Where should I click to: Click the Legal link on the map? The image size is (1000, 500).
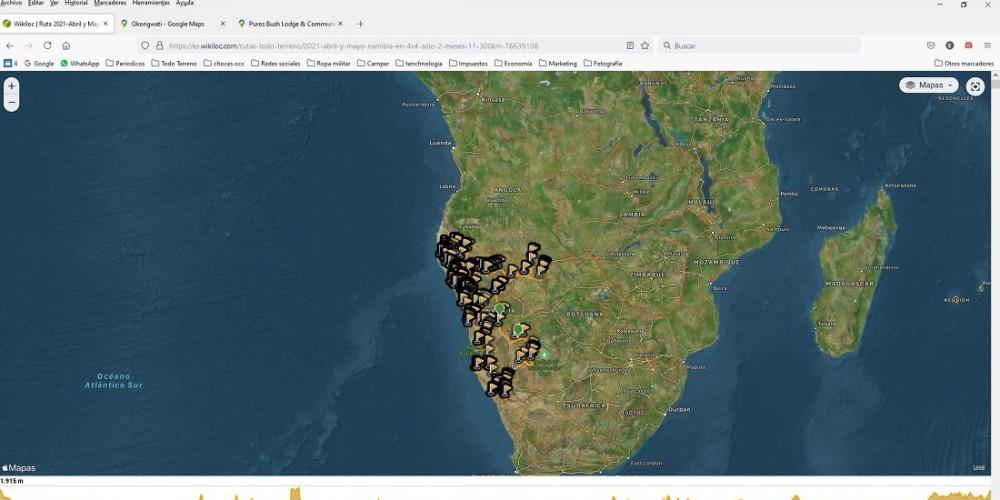click(978, 467)
